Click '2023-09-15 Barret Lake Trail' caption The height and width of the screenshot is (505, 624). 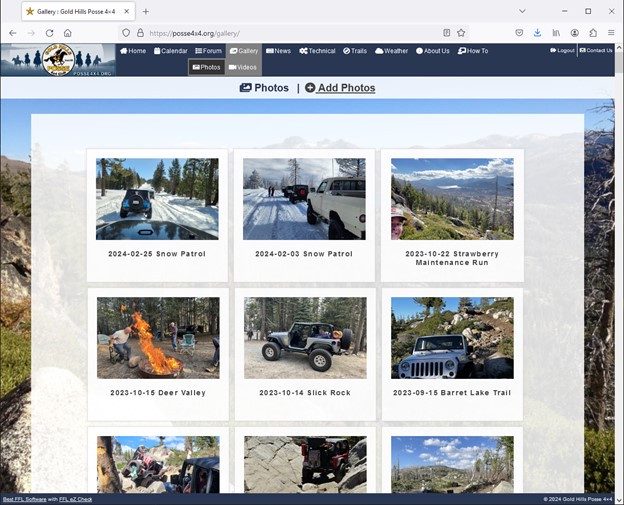(452, 393)
